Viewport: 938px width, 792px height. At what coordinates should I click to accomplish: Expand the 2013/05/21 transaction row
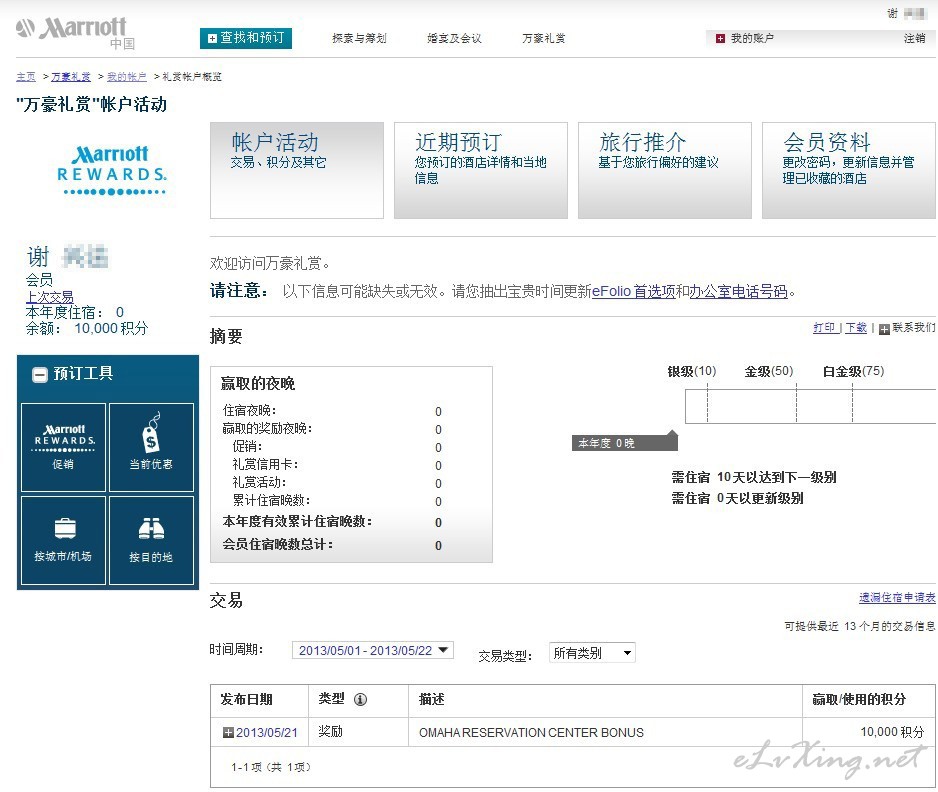(x=227, y=732)
